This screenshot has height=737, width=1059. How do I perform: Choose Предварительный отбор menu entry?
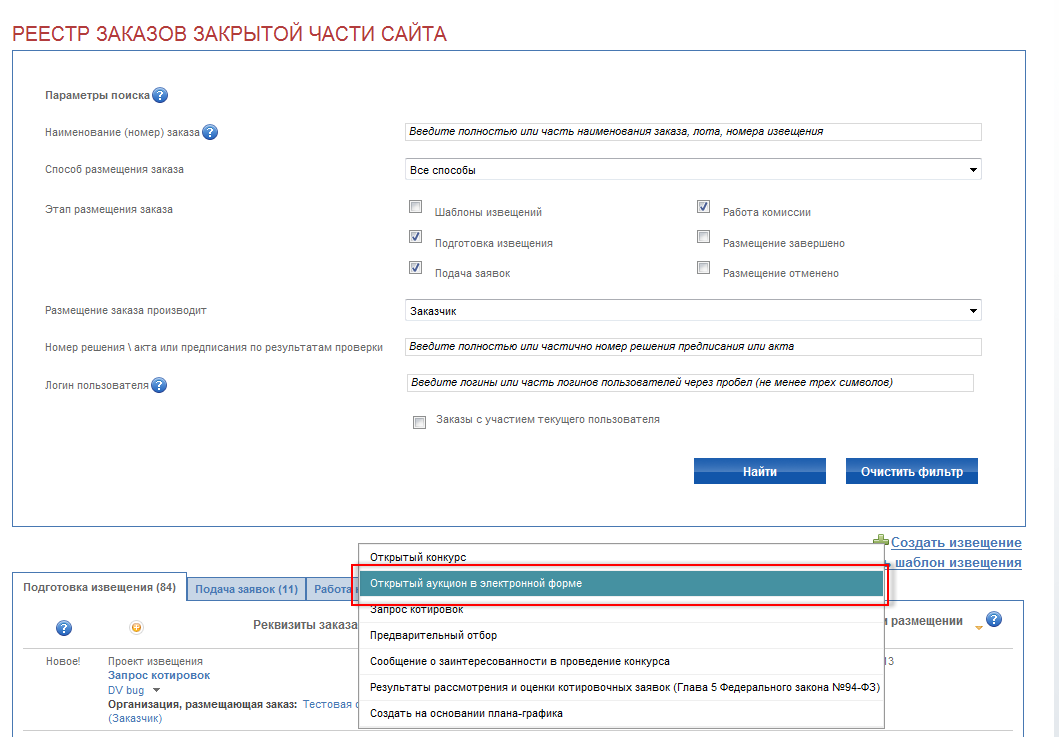coord(621,635)
